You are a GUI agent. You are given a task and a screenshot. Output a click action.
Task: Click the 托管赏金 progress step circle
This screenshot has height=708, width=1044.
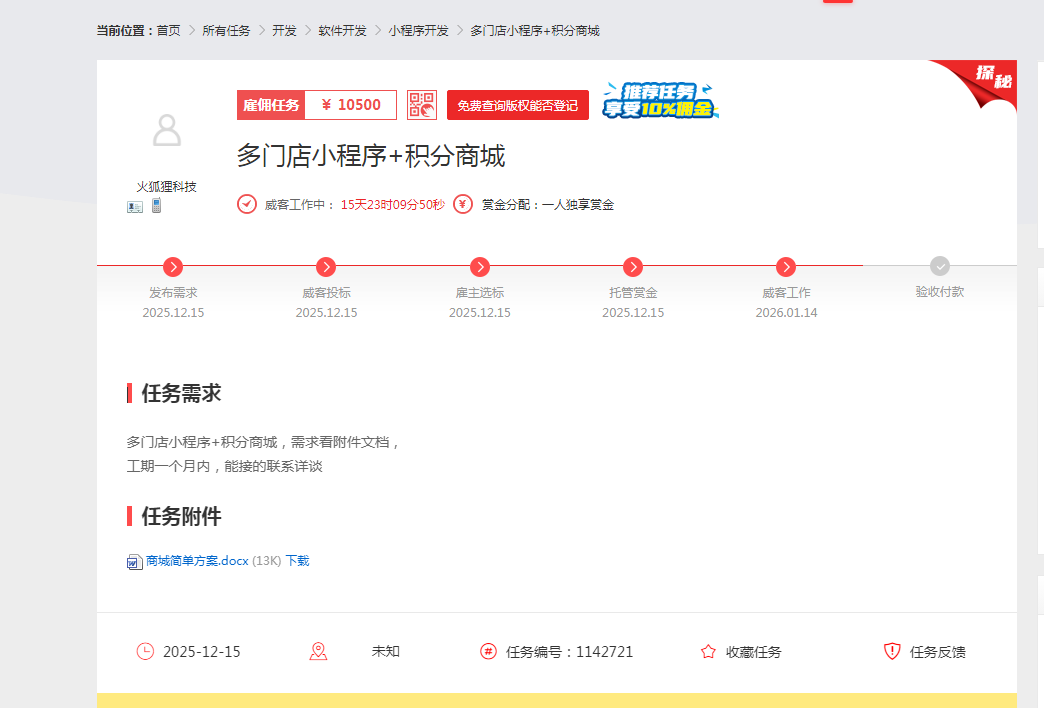[633, 267]
